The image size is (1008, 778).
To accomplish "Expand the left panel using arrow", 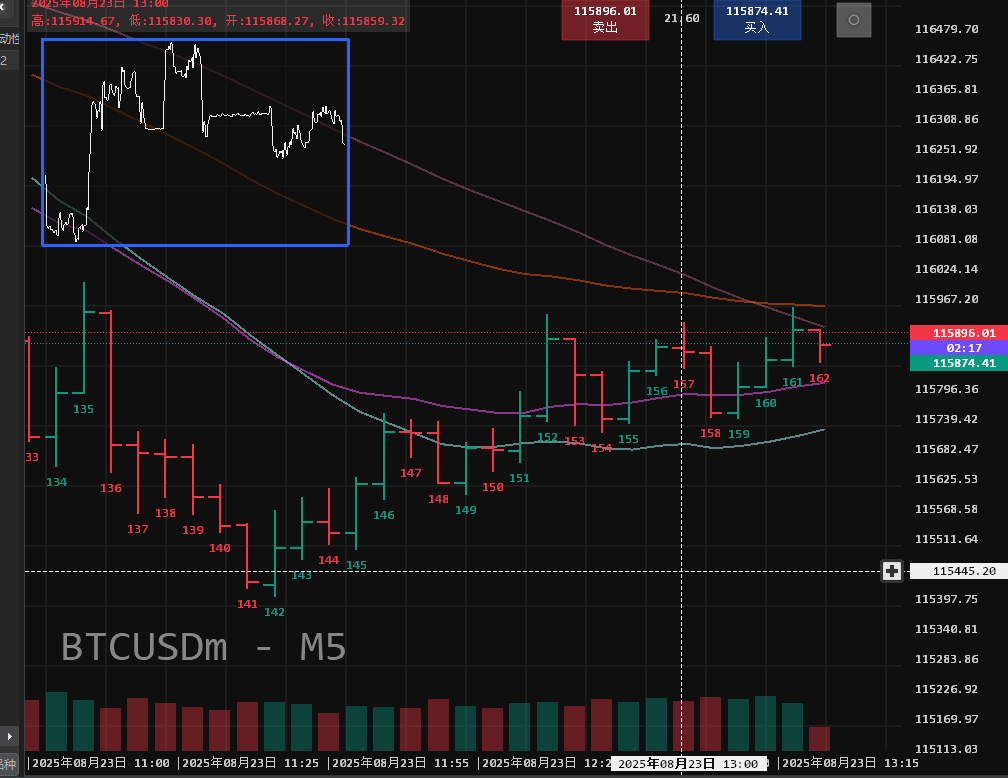I will [x=10, y=736].
